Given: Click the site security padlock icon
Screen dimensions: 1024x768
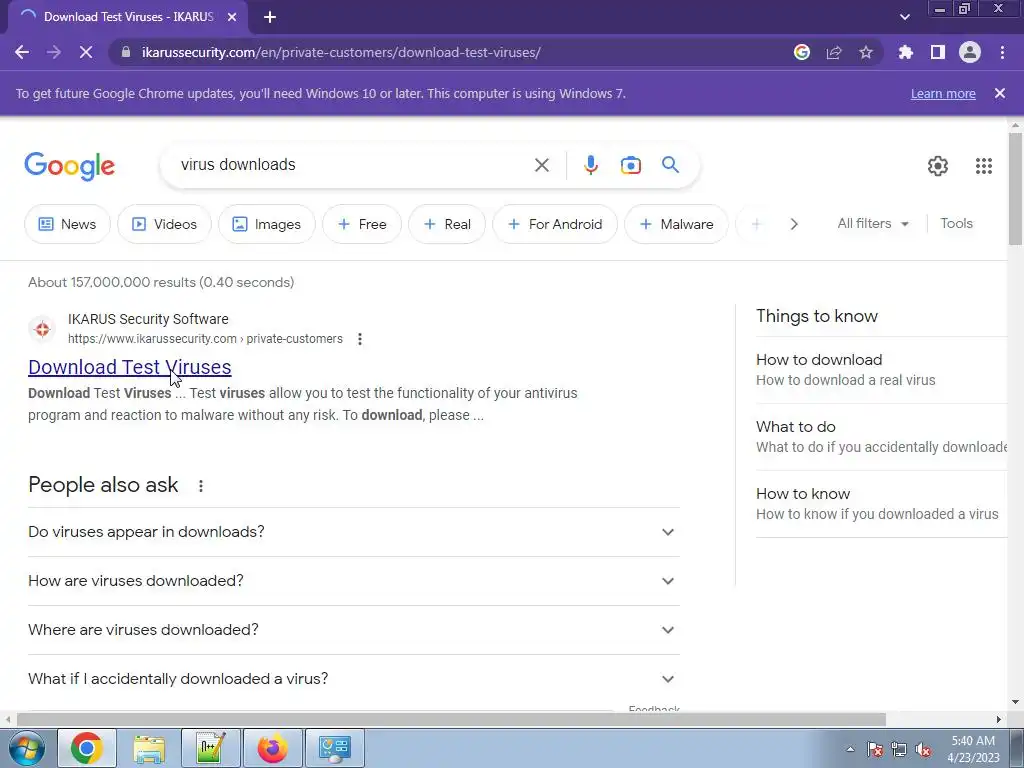Looking at the screenshot, I should pos(126,52).
